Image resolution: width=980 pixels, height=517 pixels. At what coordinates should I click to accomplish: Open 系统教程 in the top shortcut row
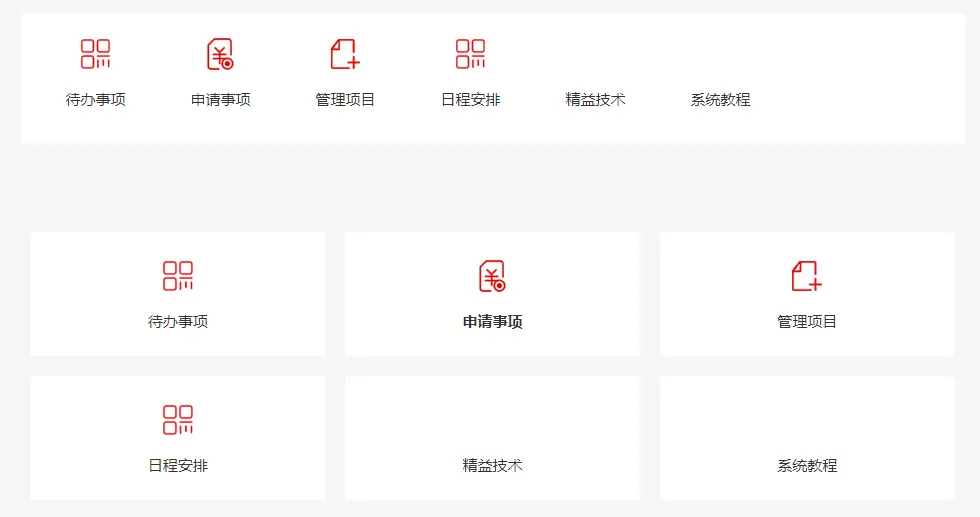pos(720,100)
